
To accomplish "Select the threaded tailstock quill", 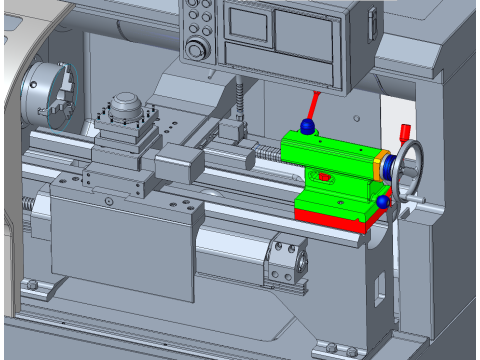I will coord(269,153).
